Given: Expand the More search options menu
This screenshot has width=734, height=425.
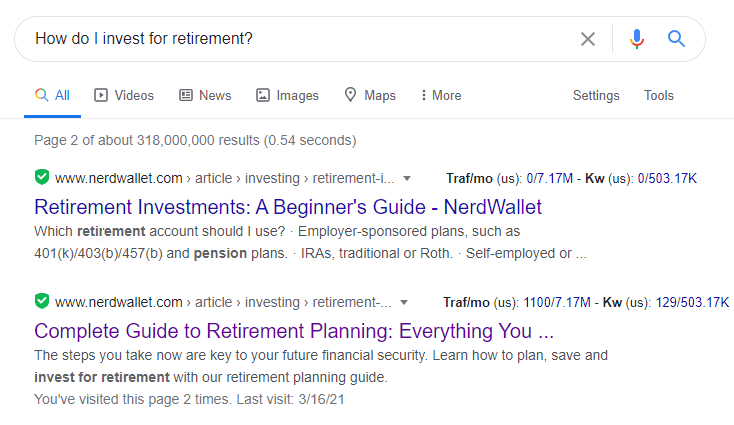Looking at the screenshot, I should [x=441, y=96].
